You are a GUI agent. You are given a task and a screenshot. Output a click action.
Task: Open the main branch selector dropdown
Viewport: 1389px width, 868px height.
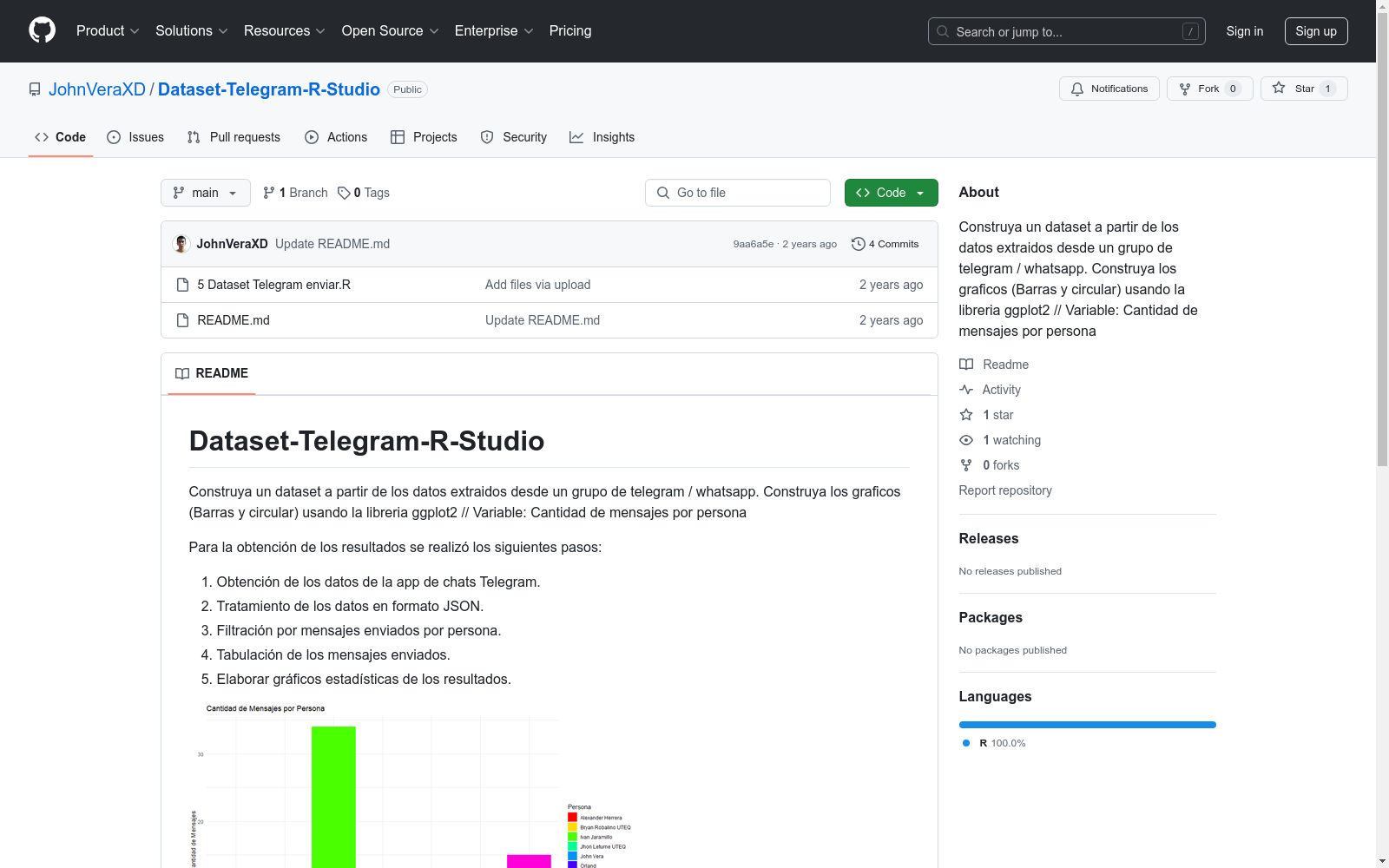[x=206, y=193]
